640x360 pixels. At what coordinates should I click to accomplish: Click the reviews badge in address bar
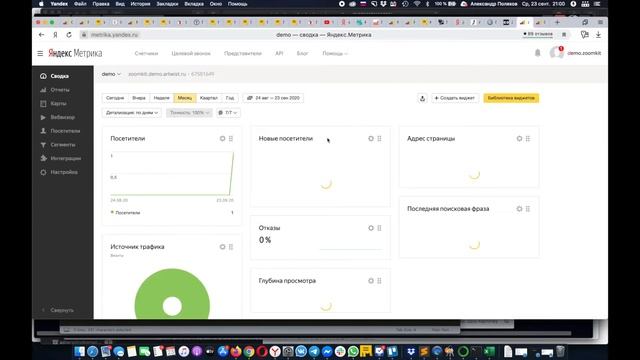coord(538,34)
